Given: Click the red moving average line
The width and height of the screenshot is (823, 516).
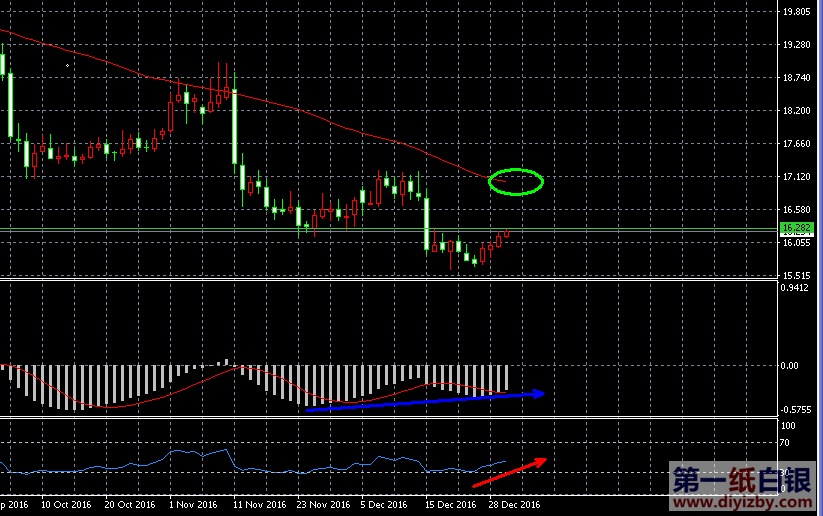Looking at the screenshot, I should coord(300,111).
